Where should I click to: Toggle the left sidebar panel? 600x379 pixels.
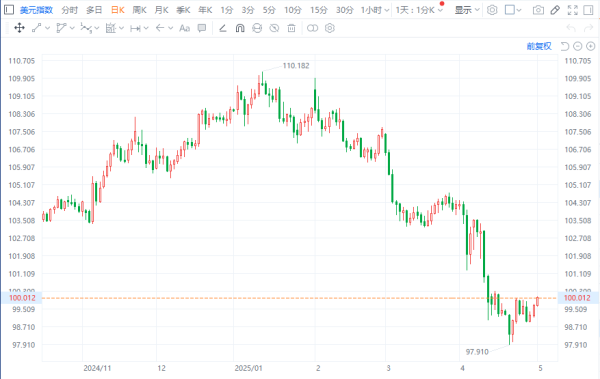[x=9, y=10]
